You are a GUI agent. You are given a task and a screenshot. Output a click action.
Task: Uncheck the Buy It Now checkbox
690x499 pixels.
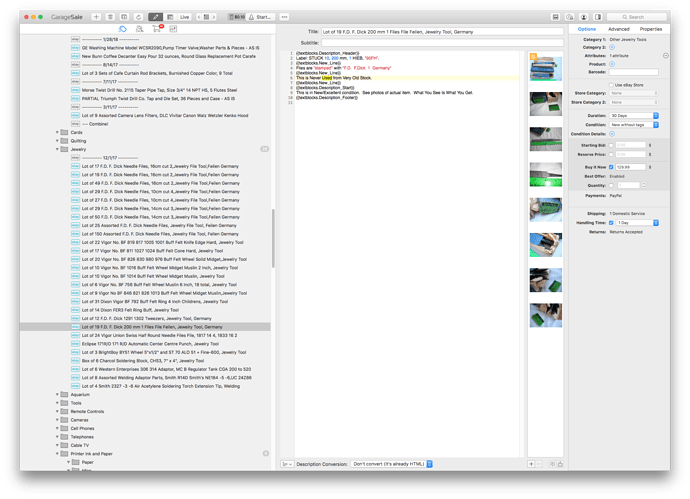pos(611,167)
